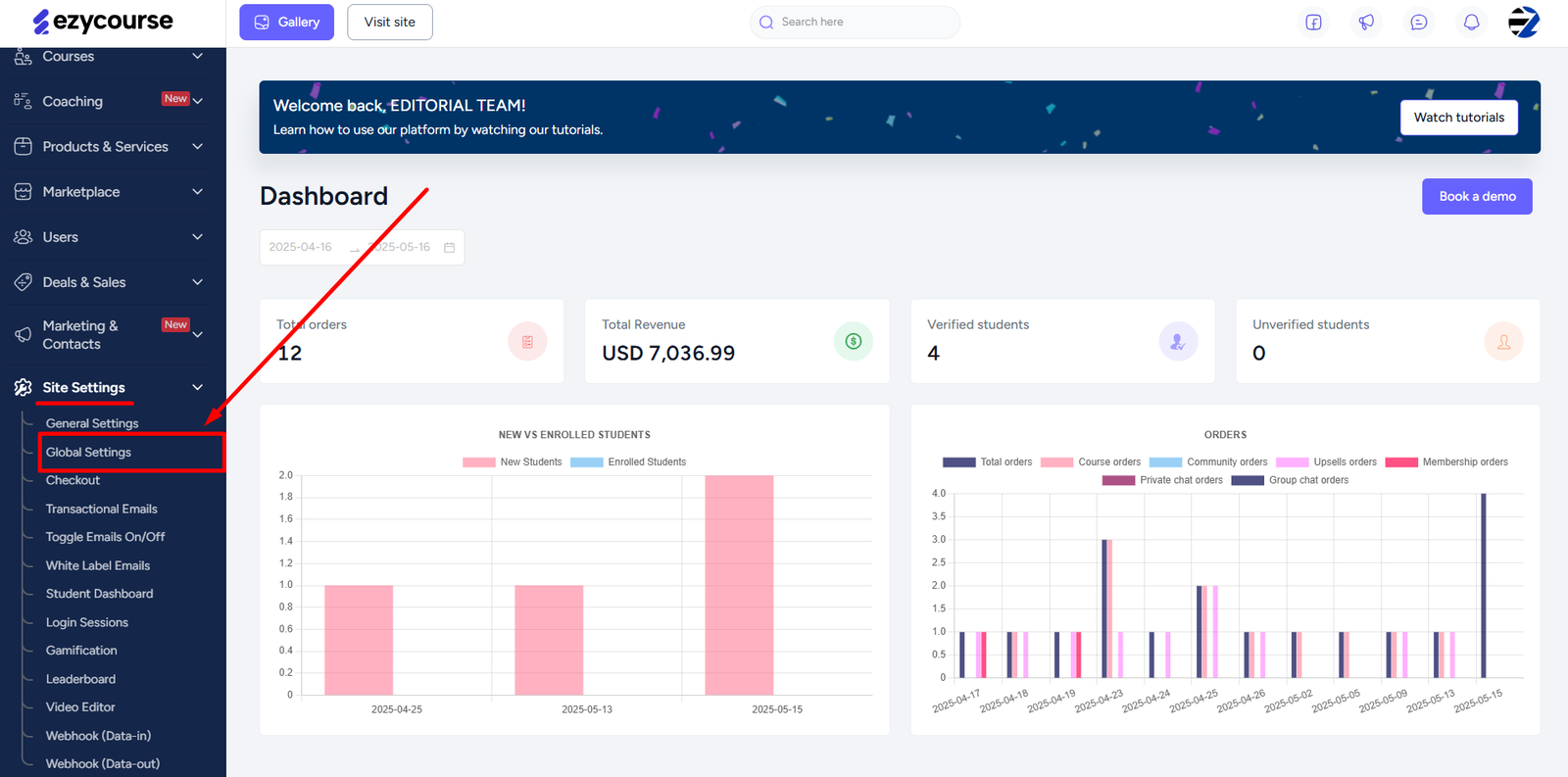Image resolution: width=1568 pixels, height=777 pixels.
Task: Collapse the Site Settings chevron
Action: click(x=198, y=388)
